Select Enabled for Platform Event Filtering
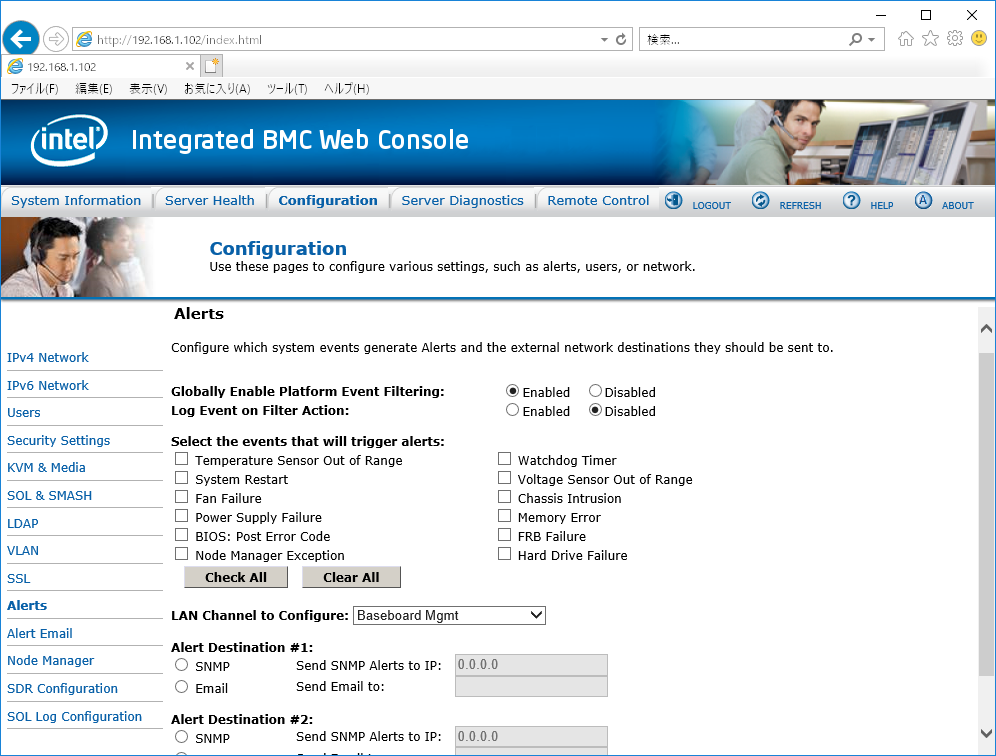996x756 pixels. 512,391
